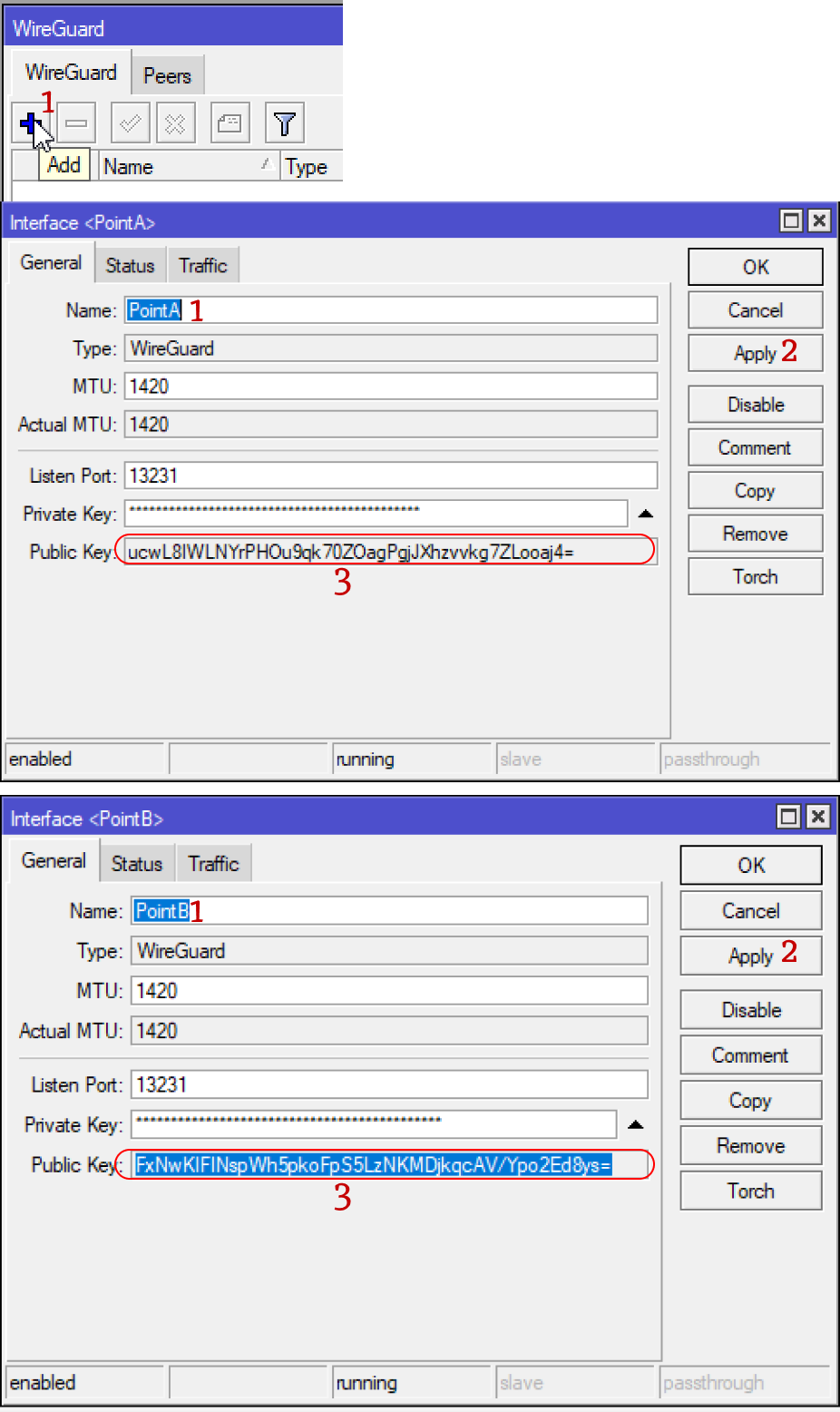Click the Comment toolbar icon
Screen dimensions: 840x1412
coord(230,123)
